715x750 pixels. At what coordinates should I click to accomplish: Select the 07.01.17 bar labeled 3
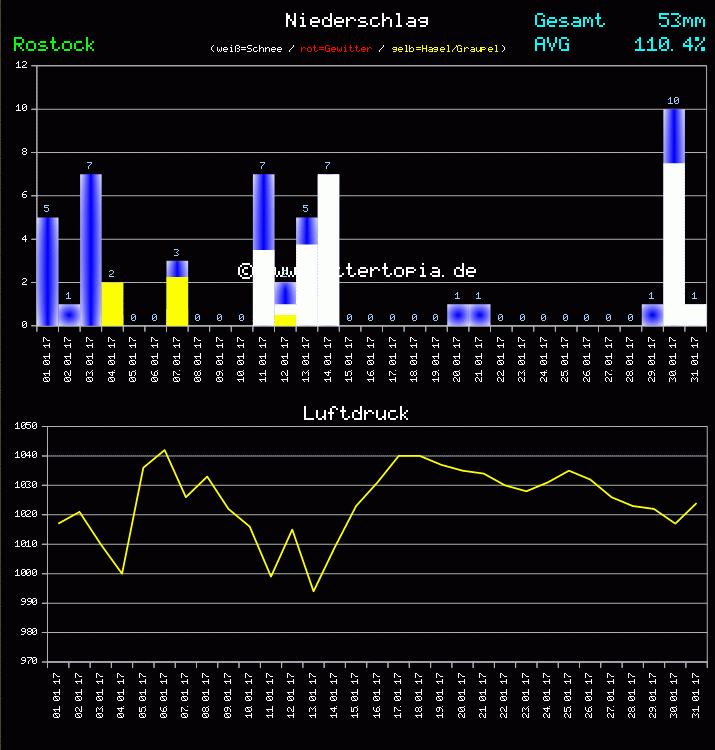(177, 294)
